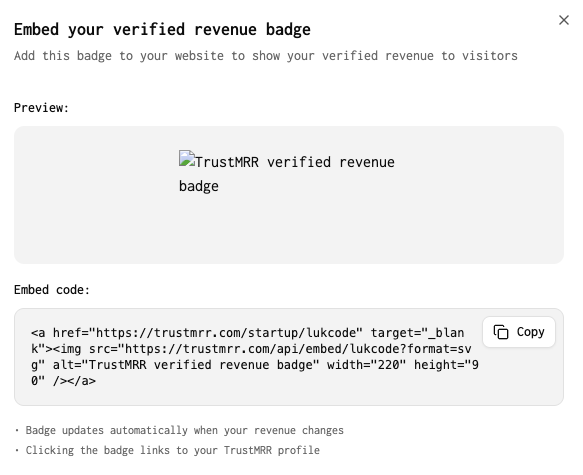Click the "Embed code:" label
Screen dimensions: 583x475
tap(52, 290)
